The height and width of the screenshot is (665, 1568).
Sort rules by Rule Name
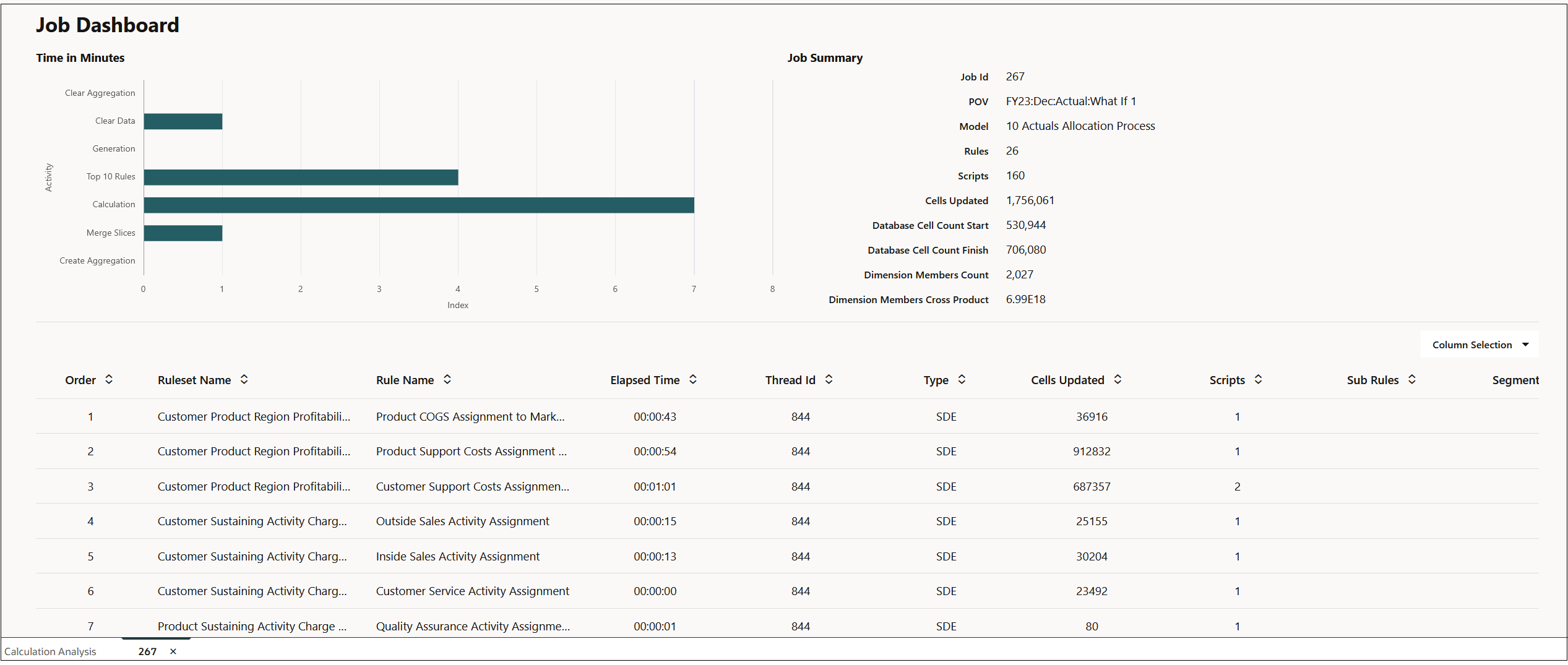coord(447,380)
